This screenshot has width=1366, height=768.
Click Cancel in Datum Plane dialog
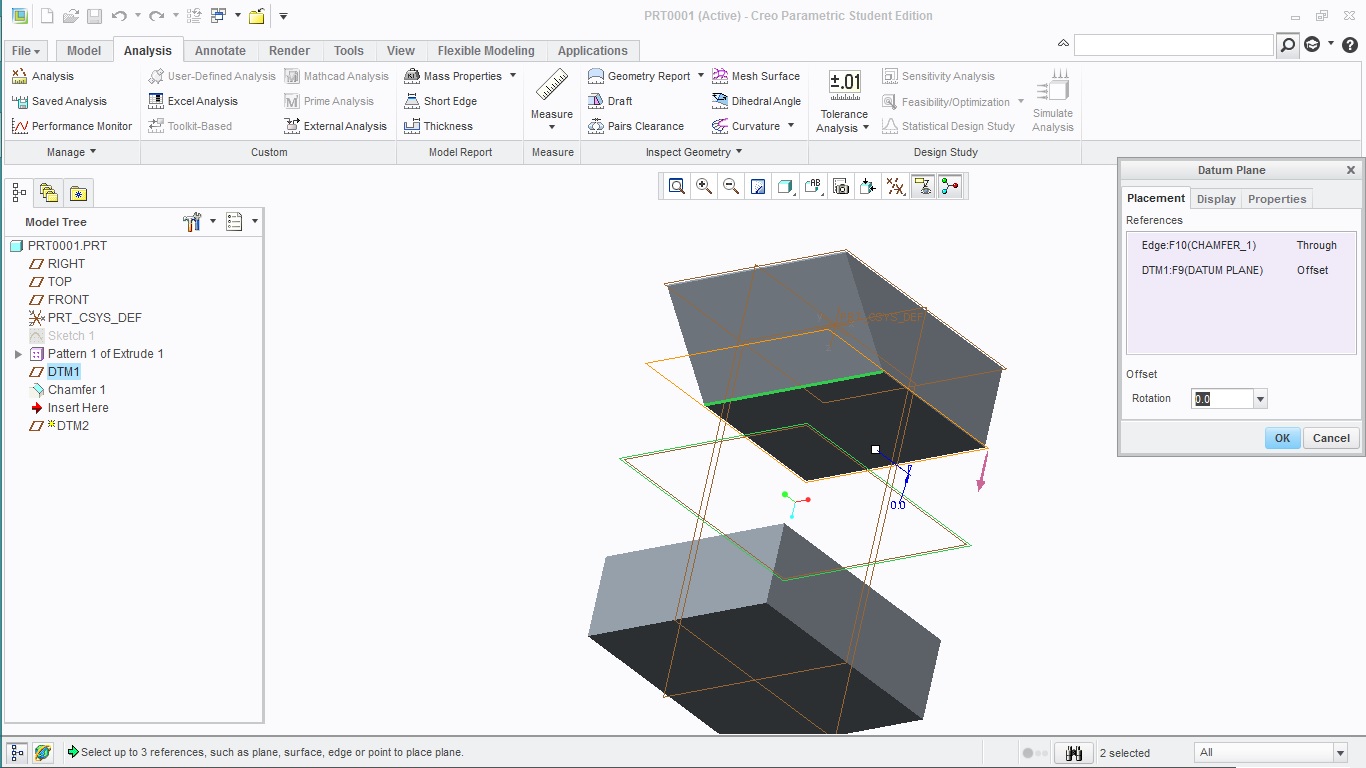point(1331,438)
